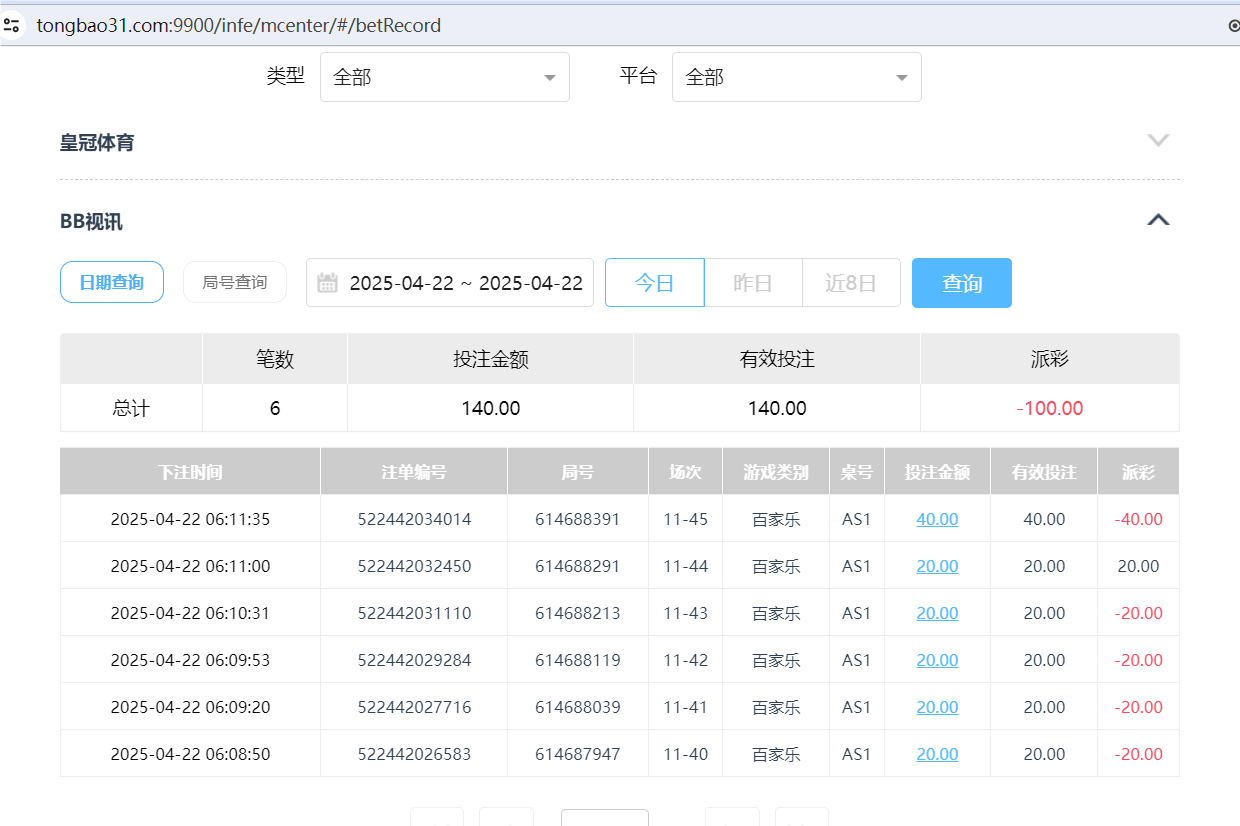Click the current page button in pagination

pyautogui.click(x=604, y=820)
